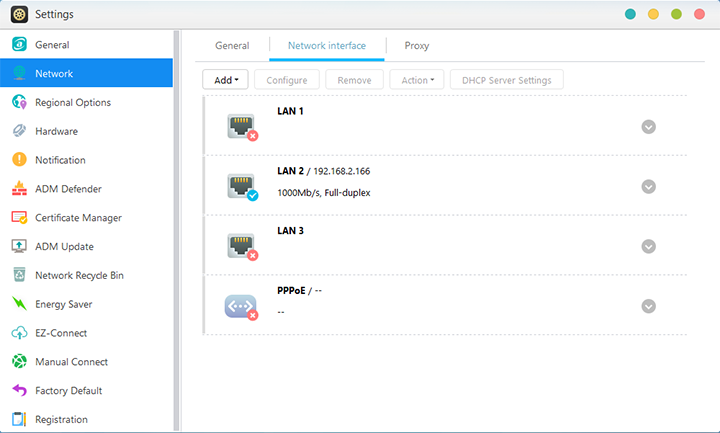This screenshot has width=720, height=433.
Task: Click the Network Recycle Bin icon
Action: [18, 275]
